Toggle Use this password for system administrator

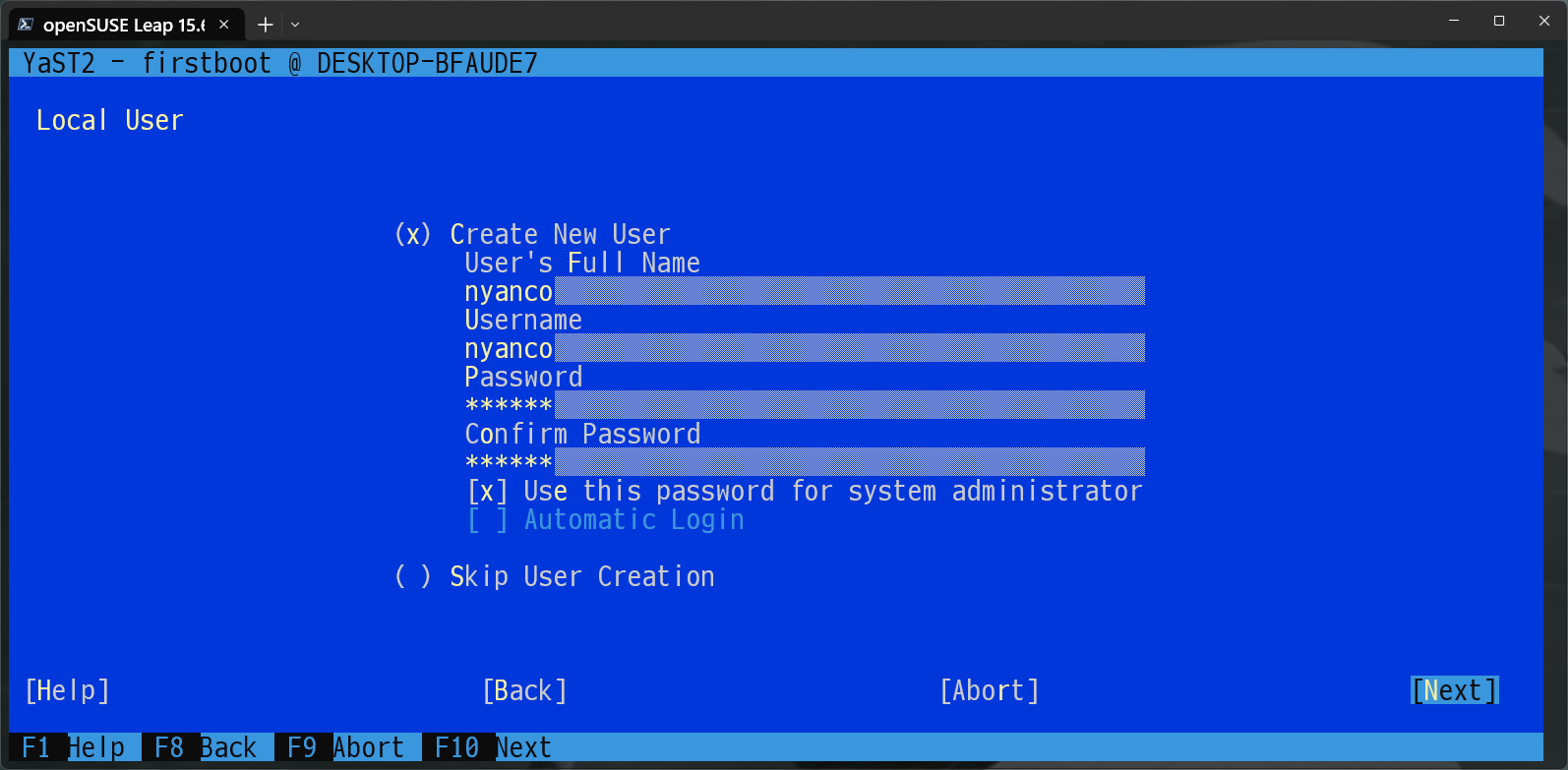(x=805, y=491)
